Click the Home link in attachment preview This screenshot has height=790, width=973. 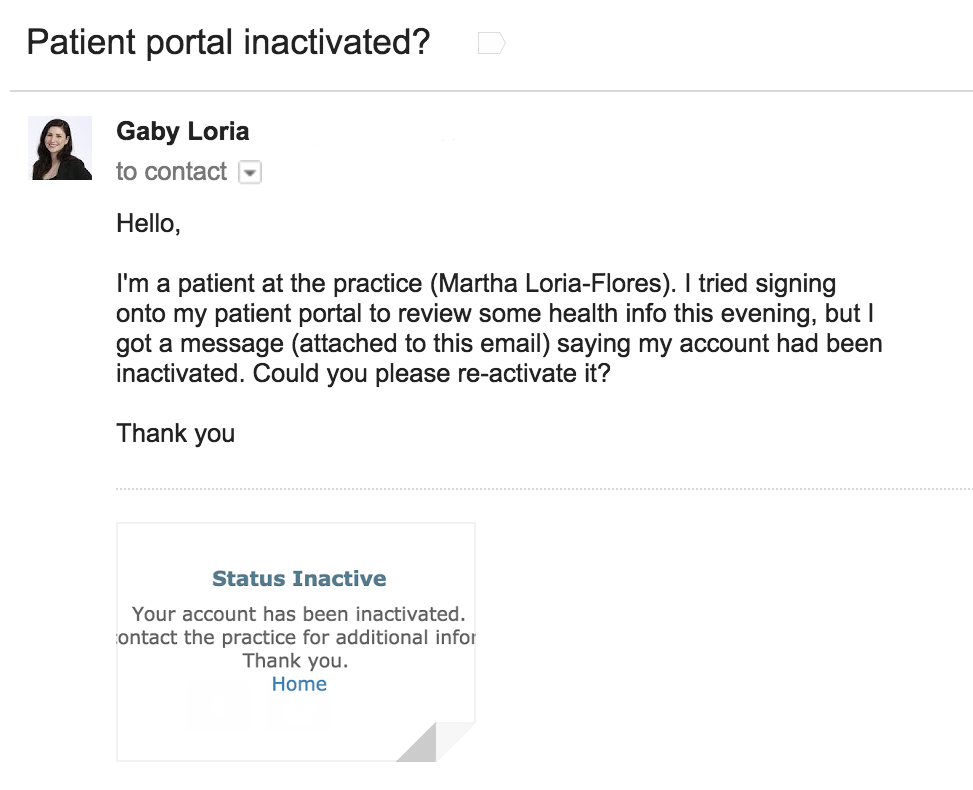click(x=299, y=684)
